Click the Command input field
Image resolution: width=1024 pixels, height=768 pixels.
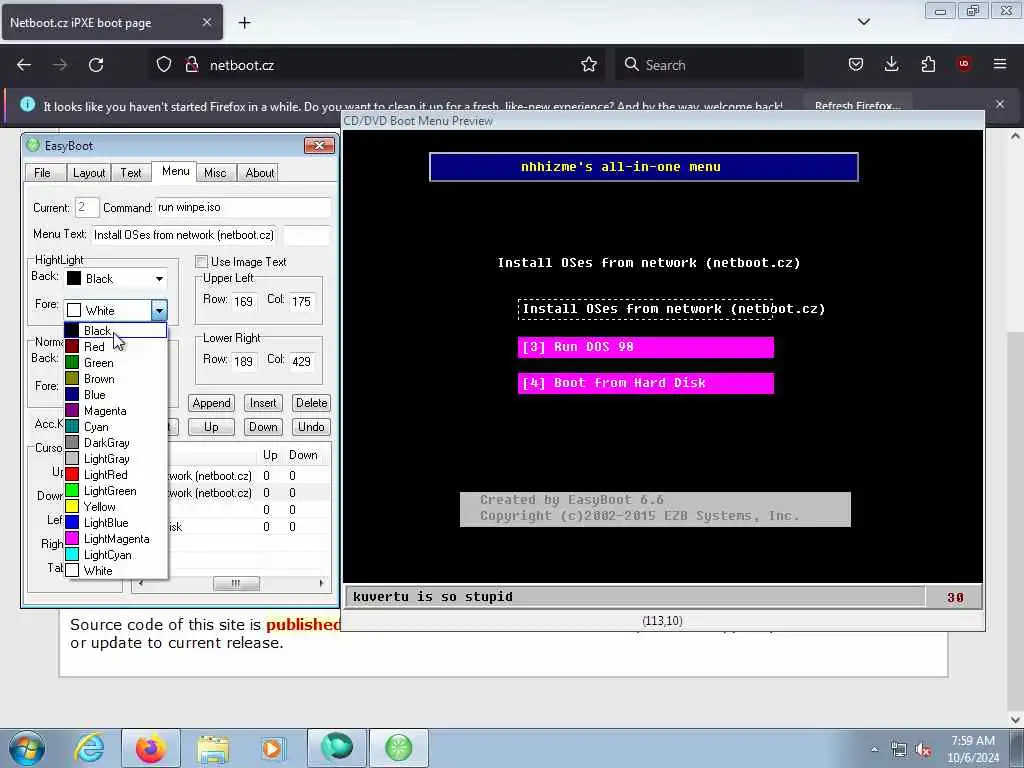[243, 208]
